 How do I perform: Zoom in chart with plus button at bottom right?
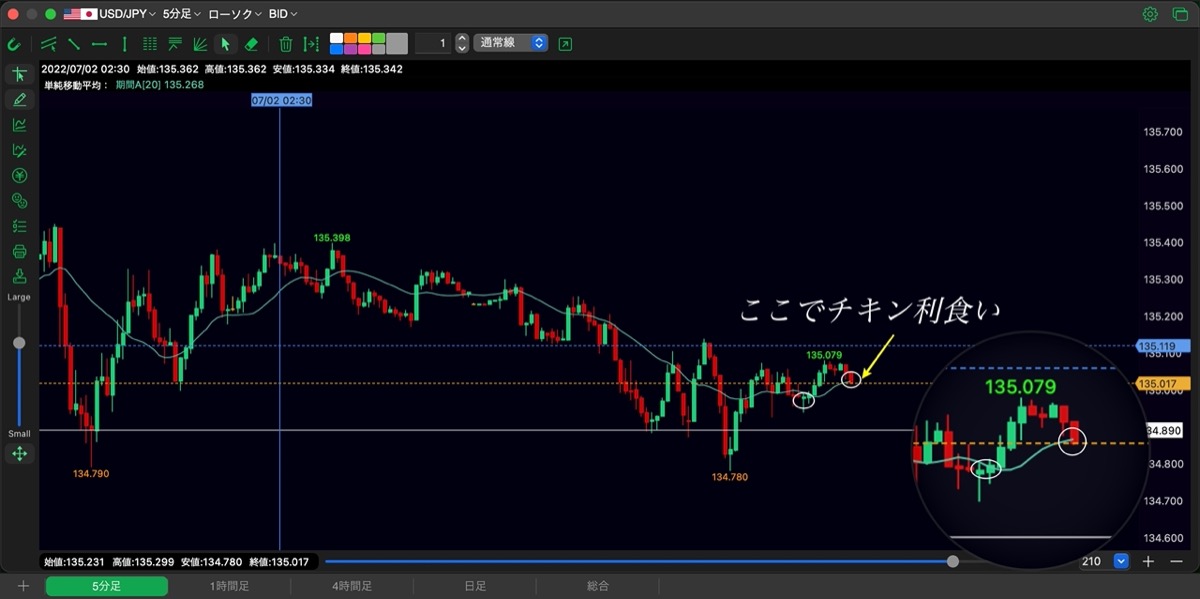[x=1149, y=562]
